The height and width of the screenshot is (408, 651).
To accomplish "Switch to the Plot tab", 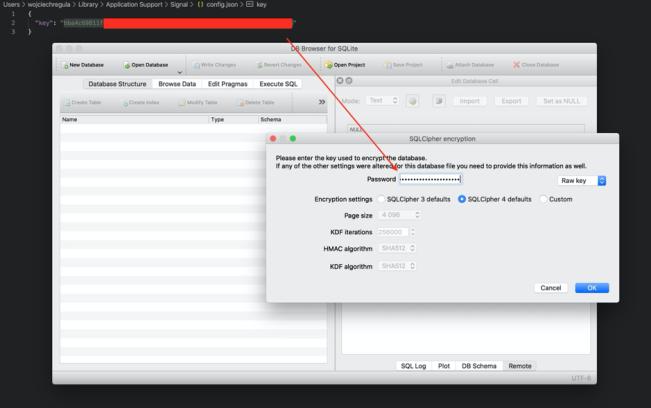I will 443,366.
